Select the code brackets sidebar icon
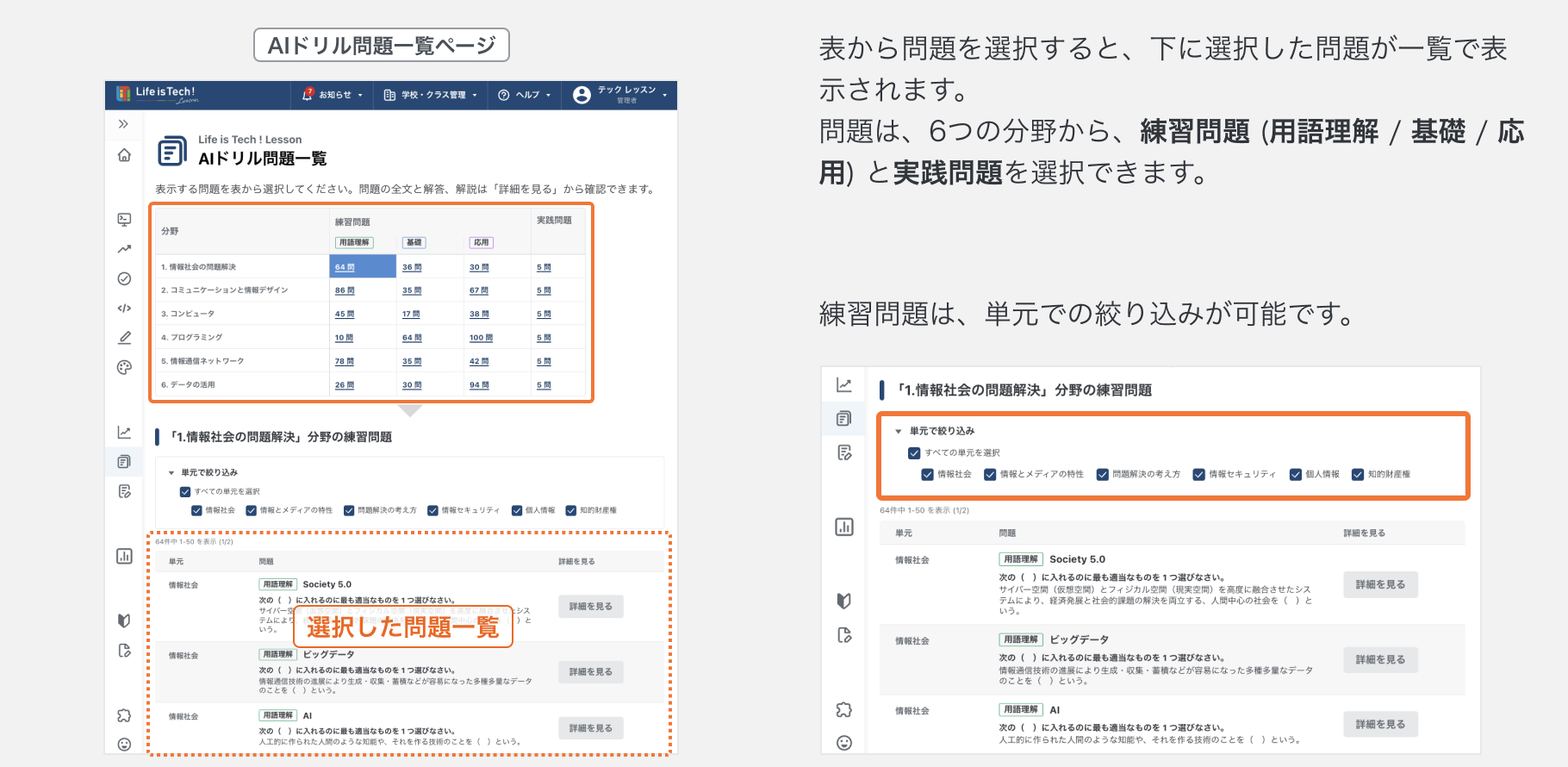Image resolution: width=1568 pixels, height=767 pixels. 124,308
